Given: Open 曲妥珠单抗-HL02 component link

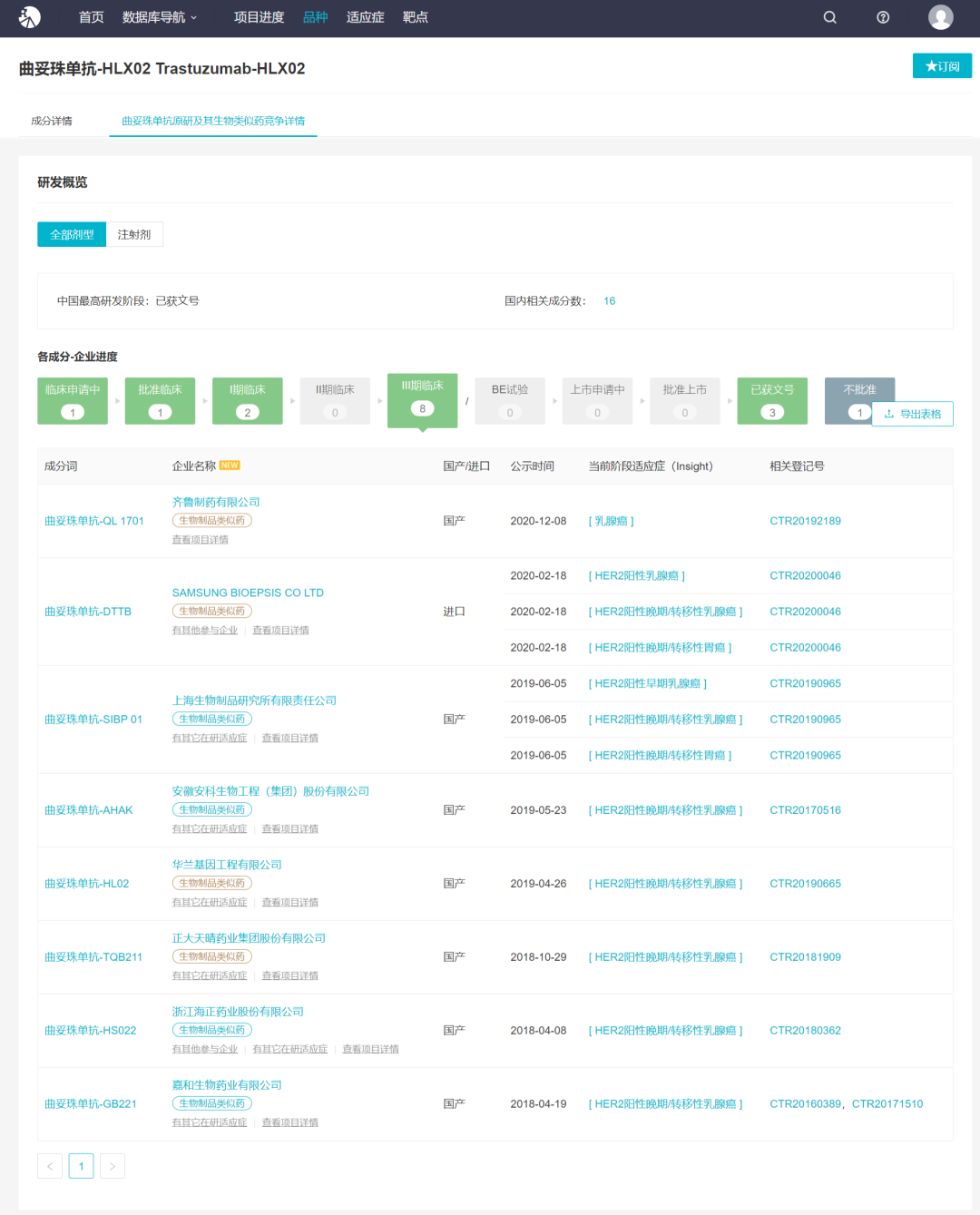Looking at the screenshot, I should 87,884.
